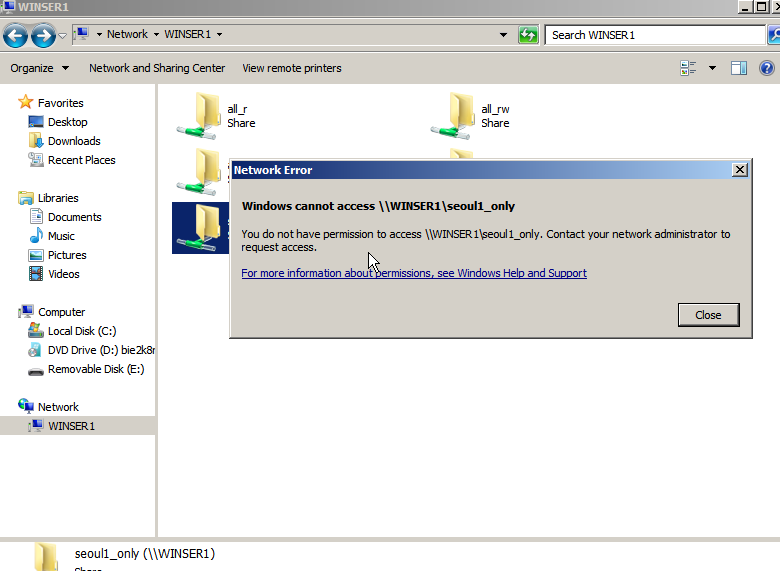This screenshot has width=780, height=571.
Task: Open Windows Help and Support permissions link
Action: (x=414, y=273)
